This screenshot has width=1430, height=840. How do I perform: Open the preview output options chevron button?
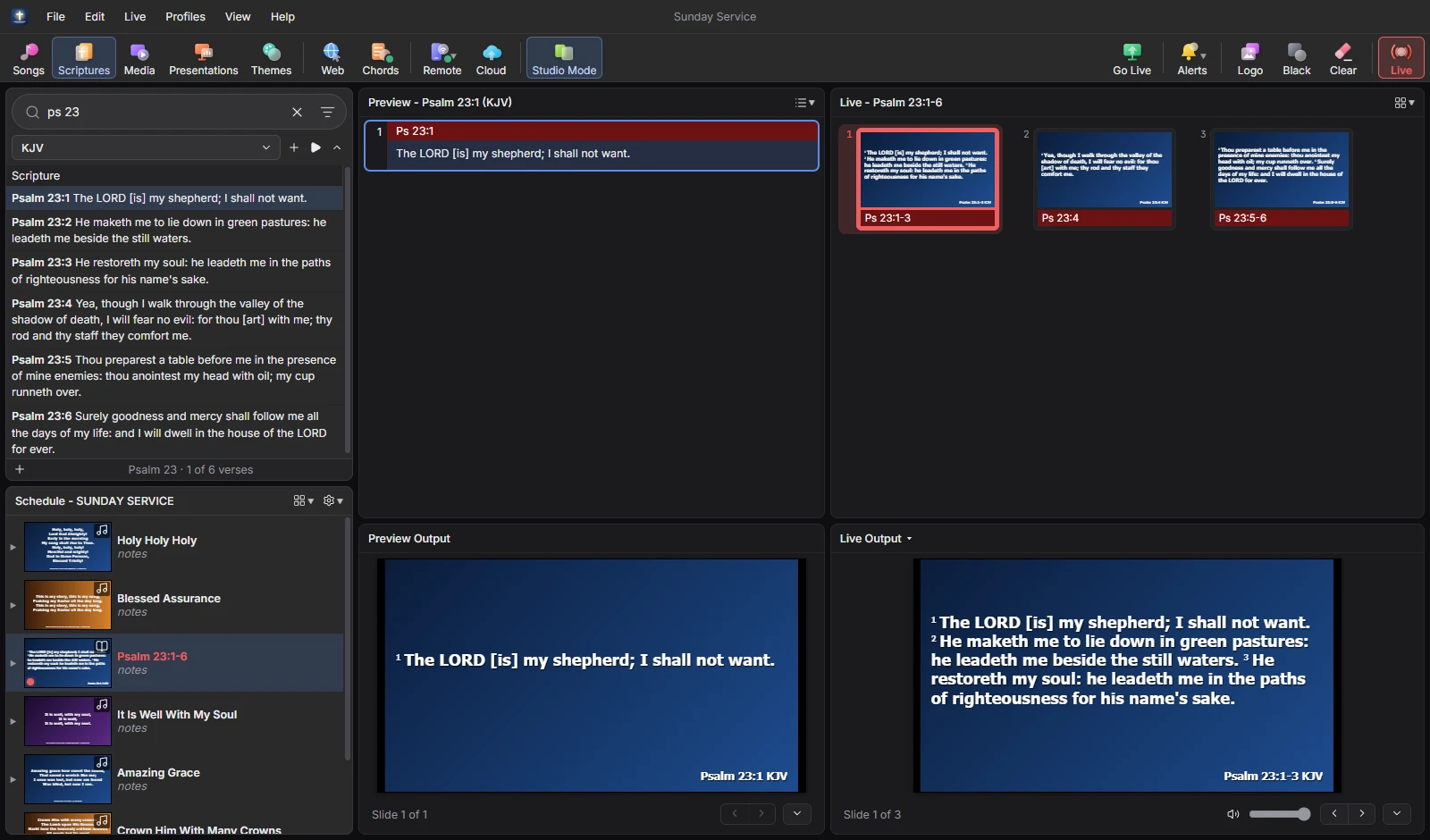(797, 813)
